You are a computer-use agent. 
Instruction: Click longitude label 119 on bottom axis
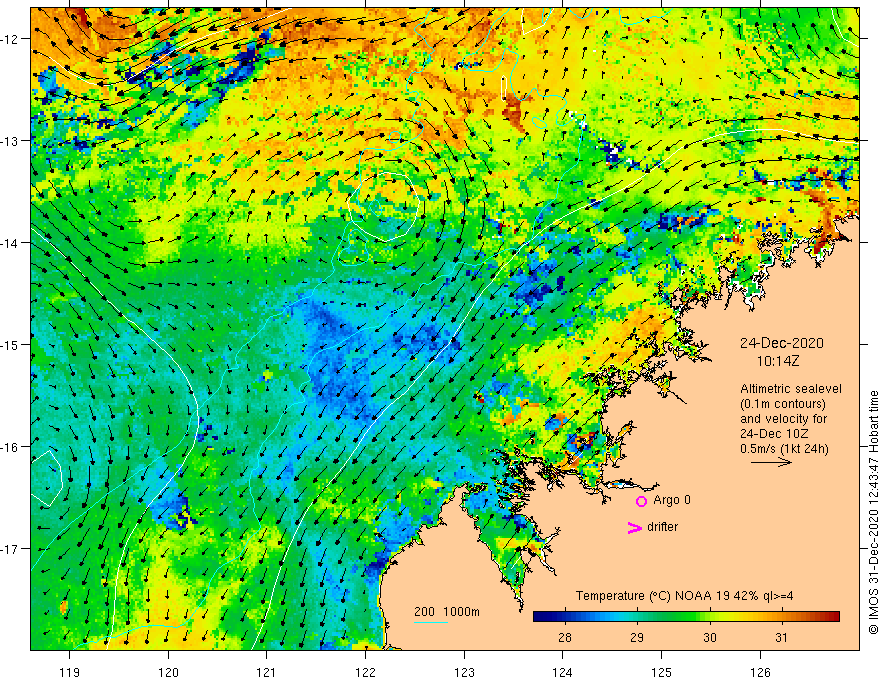click(70, 672)
